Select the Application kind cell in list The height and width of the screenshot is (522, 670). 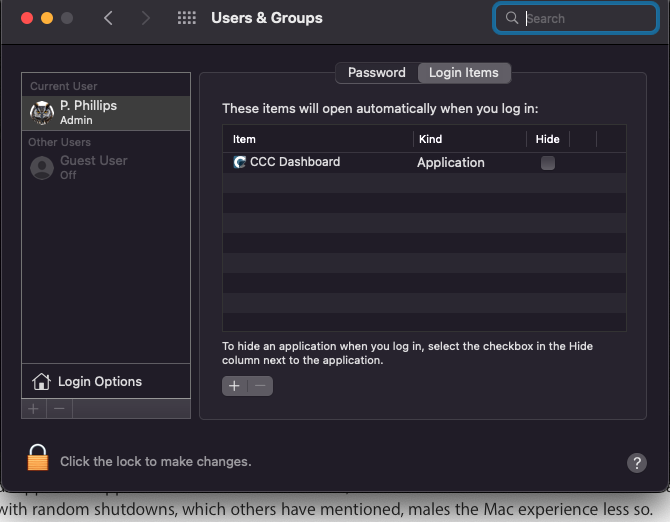coord(450,162)
